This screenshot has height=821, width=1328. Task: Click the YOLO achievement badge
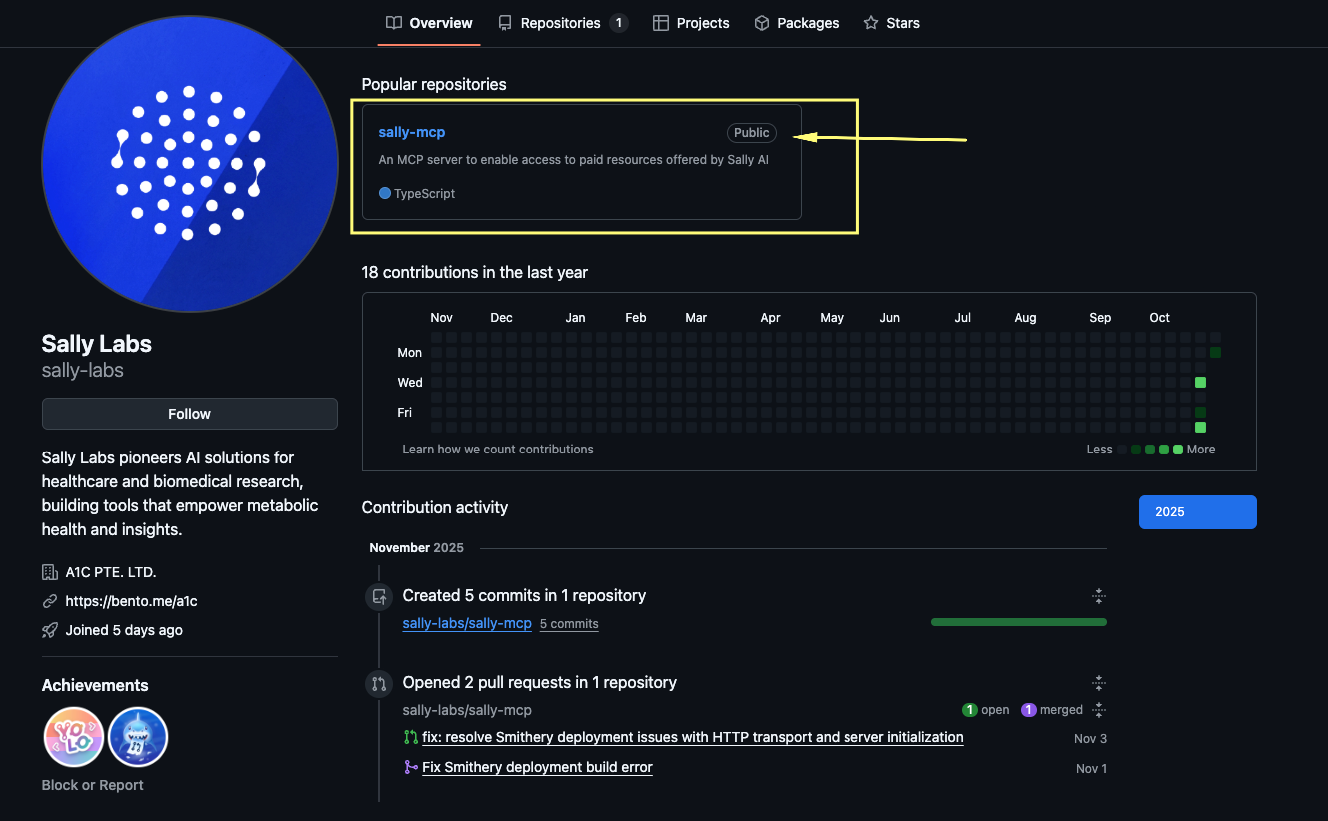point(74,737)
